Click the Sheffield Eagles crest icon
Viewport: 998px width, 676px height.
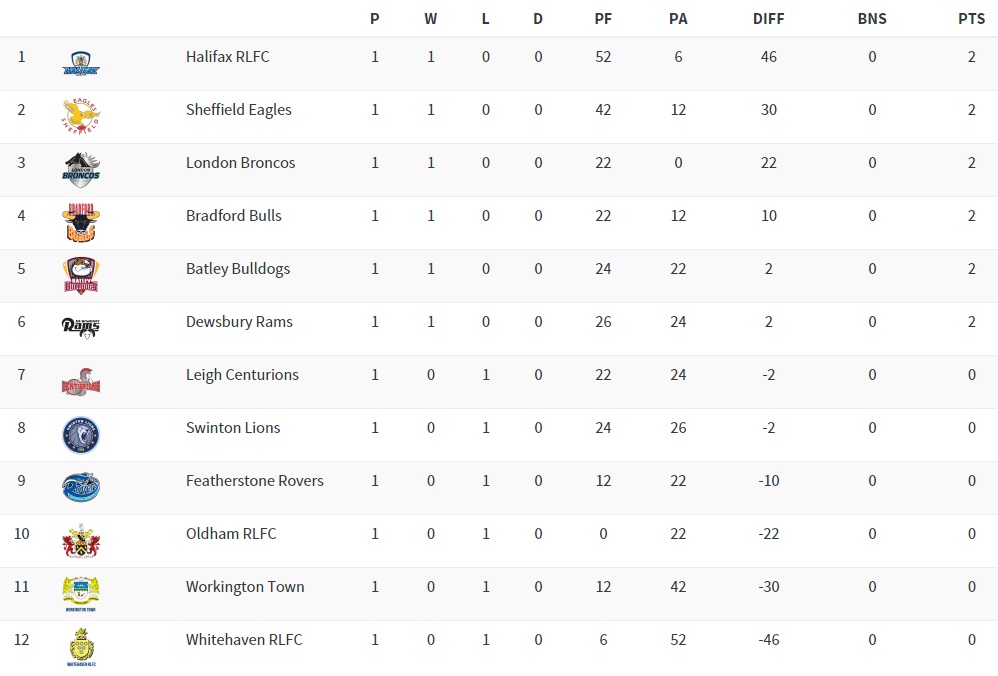pyautogui.click(x=81, y=116)
